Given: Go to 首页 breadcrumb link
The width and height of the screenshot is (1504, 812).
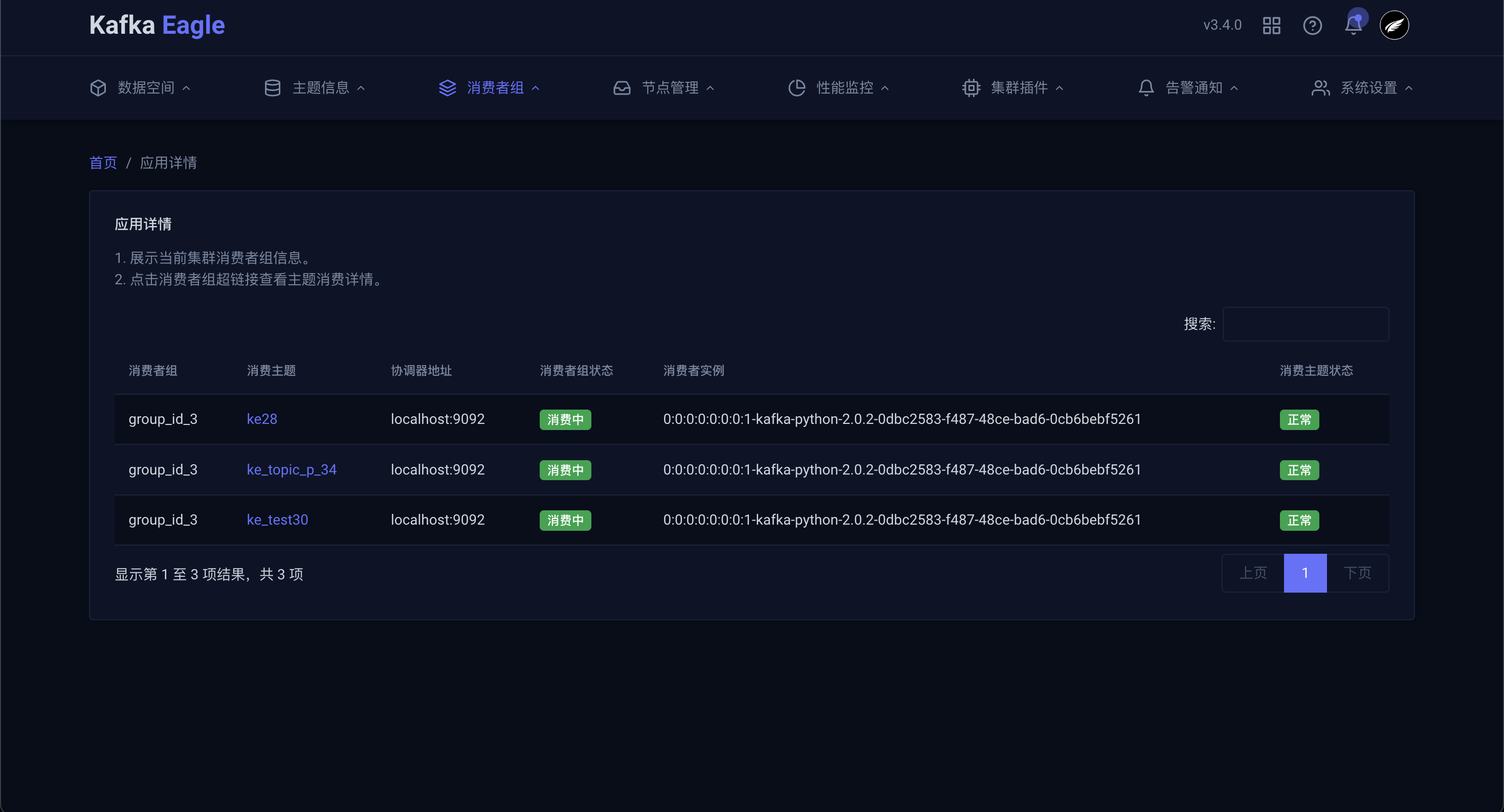Looking at the screenshot, I should point(103,162).
